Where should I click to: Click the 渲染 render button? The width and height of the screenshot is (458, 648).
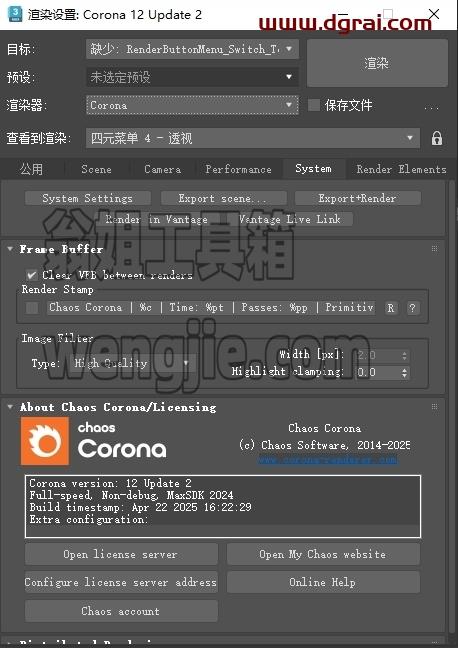click(377, 63)
